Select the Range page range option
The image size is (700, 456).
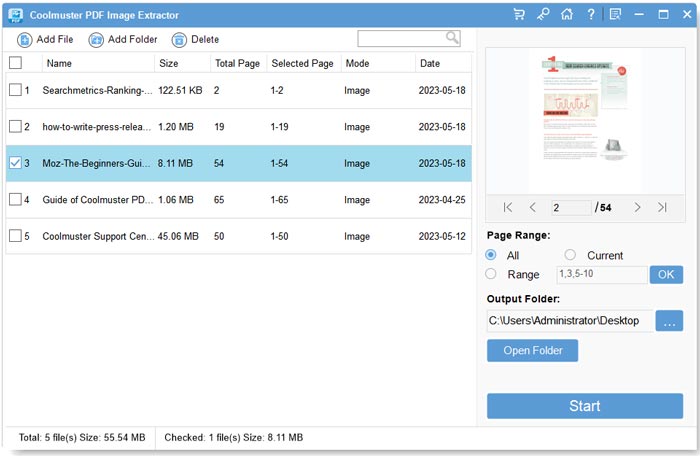(x=491, y=273)
